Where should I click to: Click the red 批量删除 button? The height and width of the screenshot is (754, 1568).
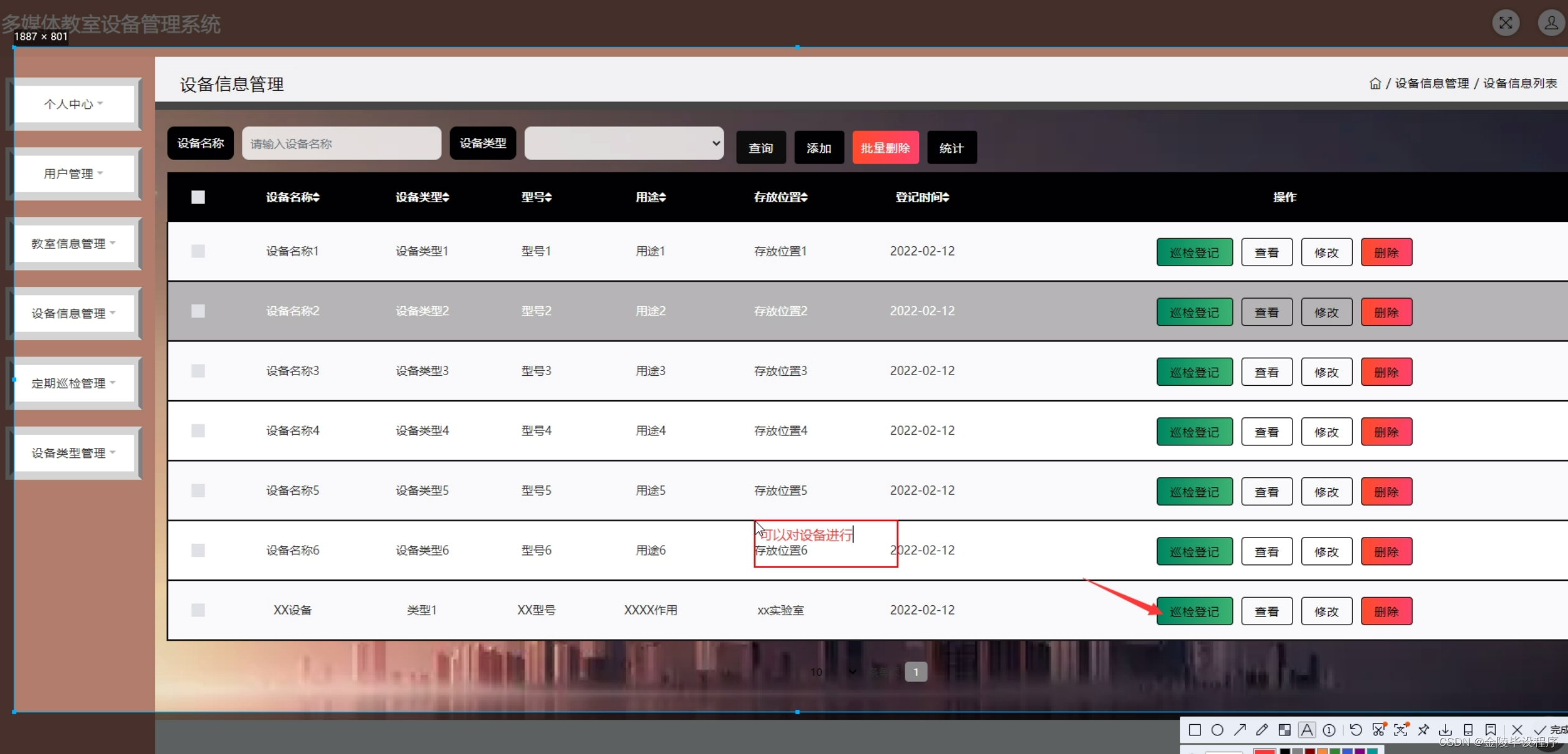885,148
